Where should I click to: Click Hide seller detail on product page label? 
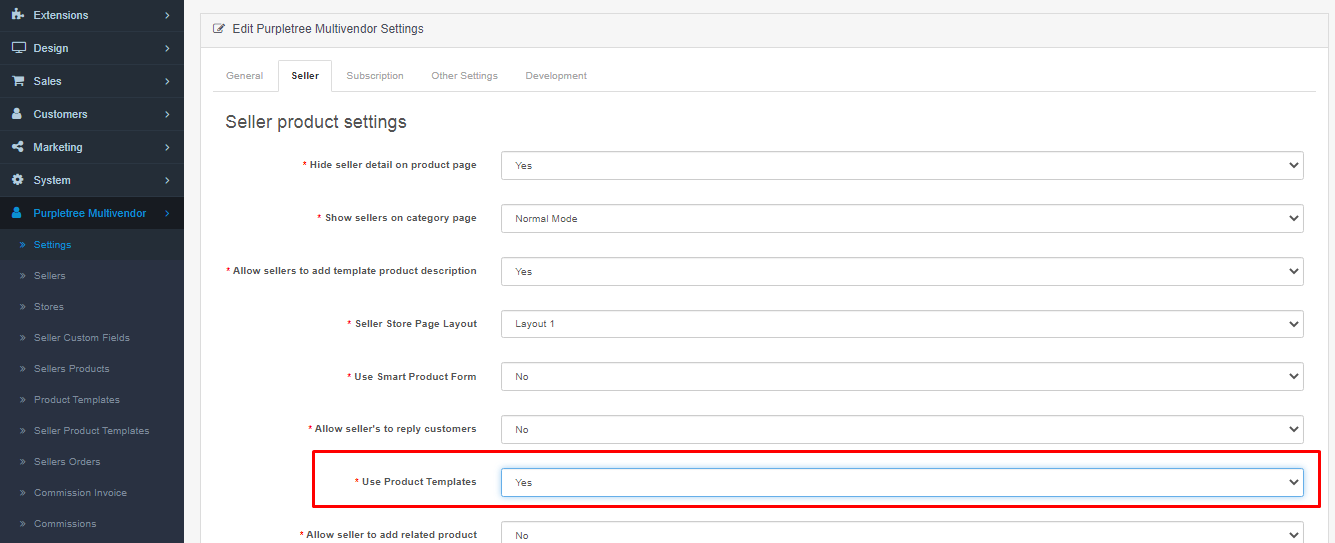point(393,165)
